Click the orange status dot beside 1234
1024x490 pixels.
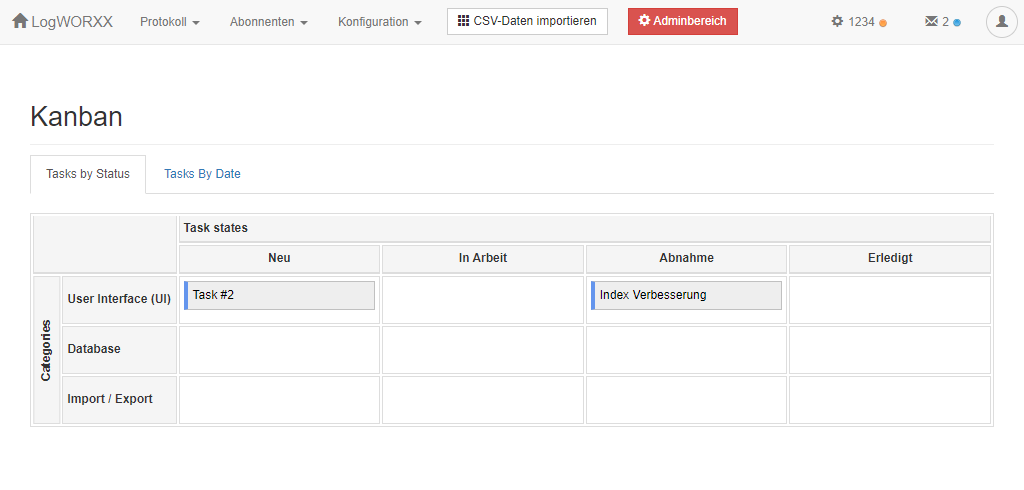883,23
